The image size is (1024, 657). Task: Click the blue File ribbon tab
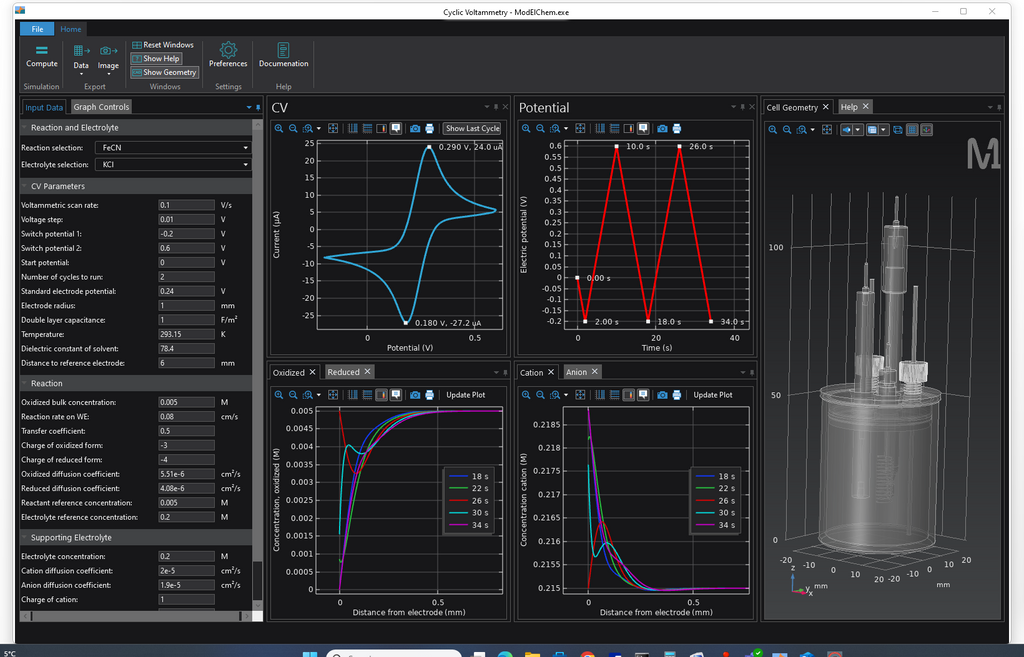click(37, 29)
